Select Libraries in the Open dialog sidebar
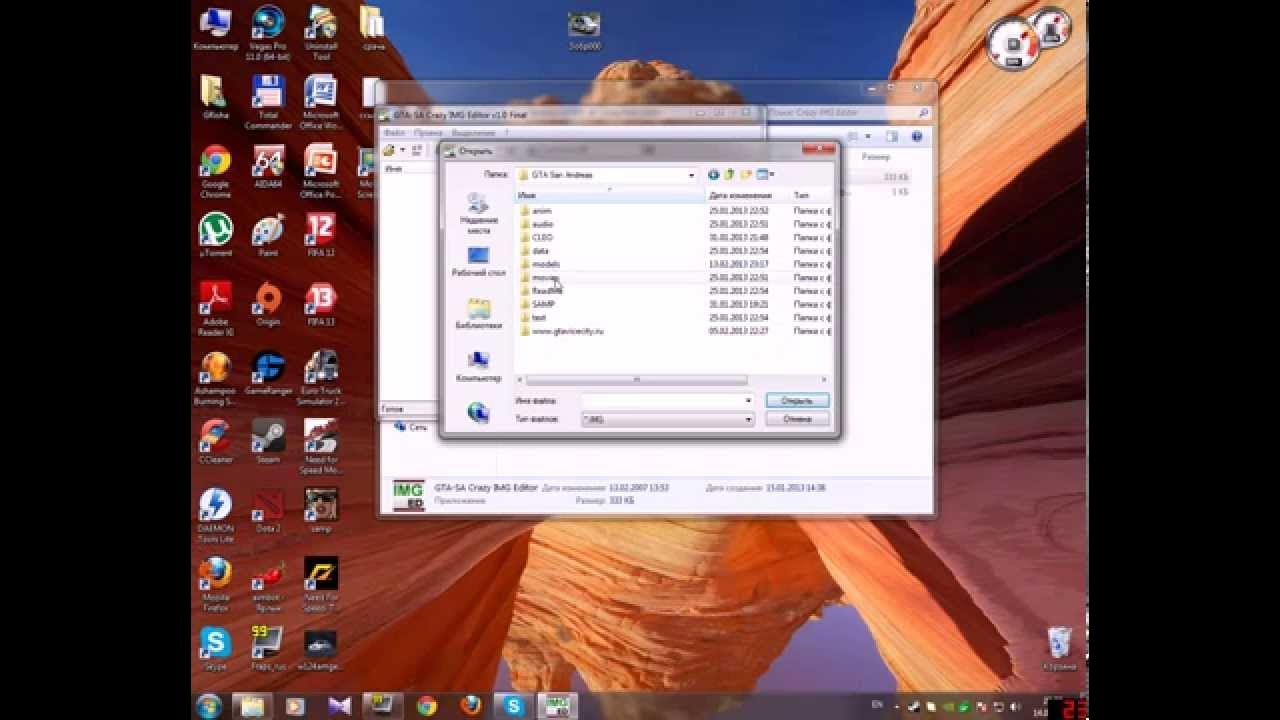Screen dimensions: 1280x720 [x=478, y=313]
